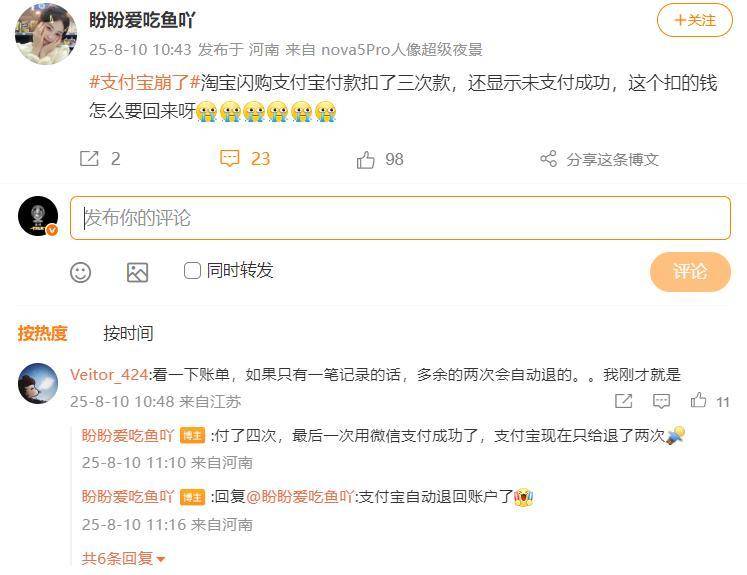Click into the 发布你的评论 input field
Image resolution: width=747 pixels, height=575 pixels.
[x=400, y=218]
